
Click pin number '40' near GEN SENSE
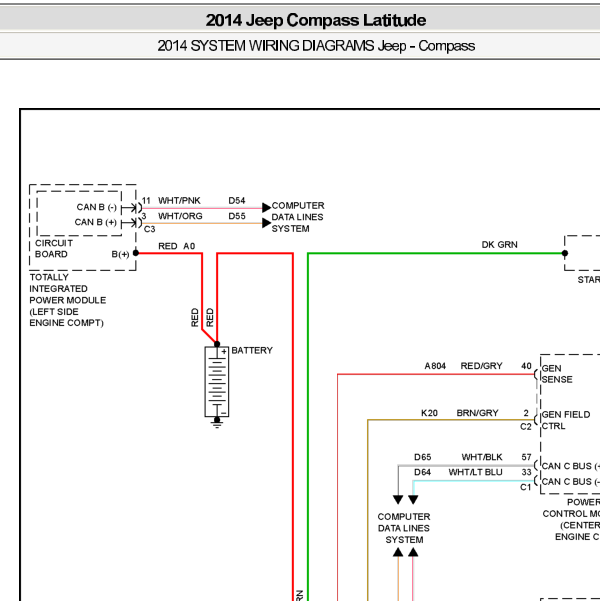(526, 366)
